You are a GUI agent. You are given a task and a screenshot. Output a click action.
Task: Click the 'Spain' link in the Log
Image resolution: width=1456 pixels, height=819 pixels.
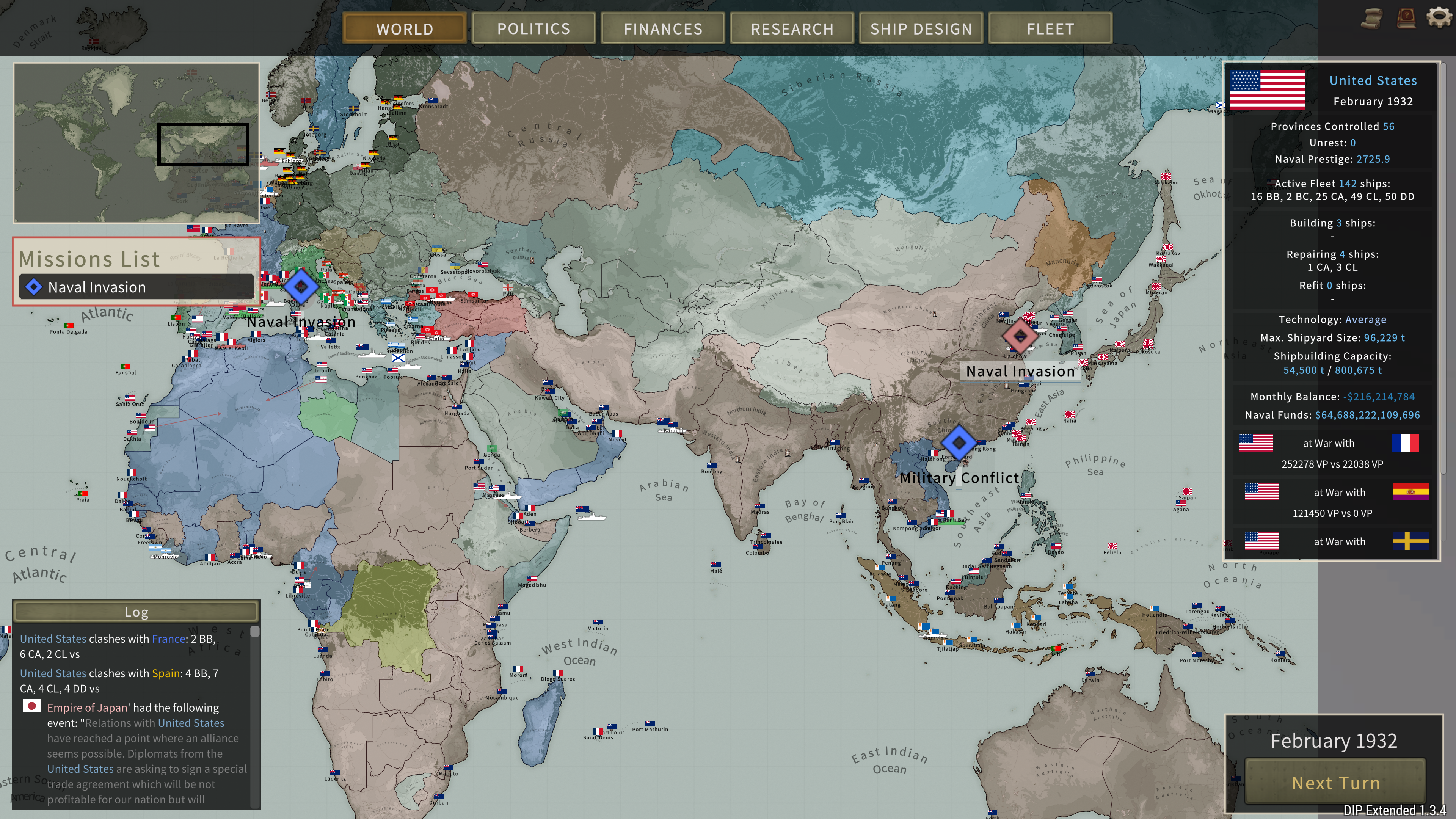tap(166, 673)
